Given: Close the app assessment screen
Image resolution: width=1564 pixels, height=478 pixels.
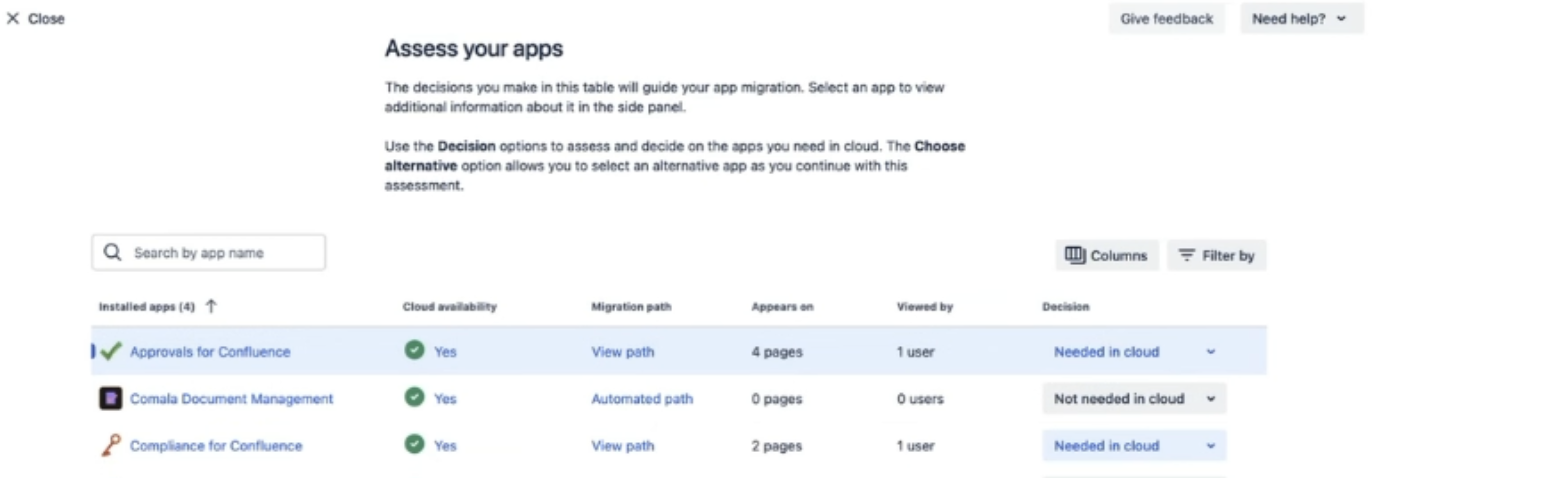Looking at the screenshot, I should pyautogui.click(x=36, y=19).
